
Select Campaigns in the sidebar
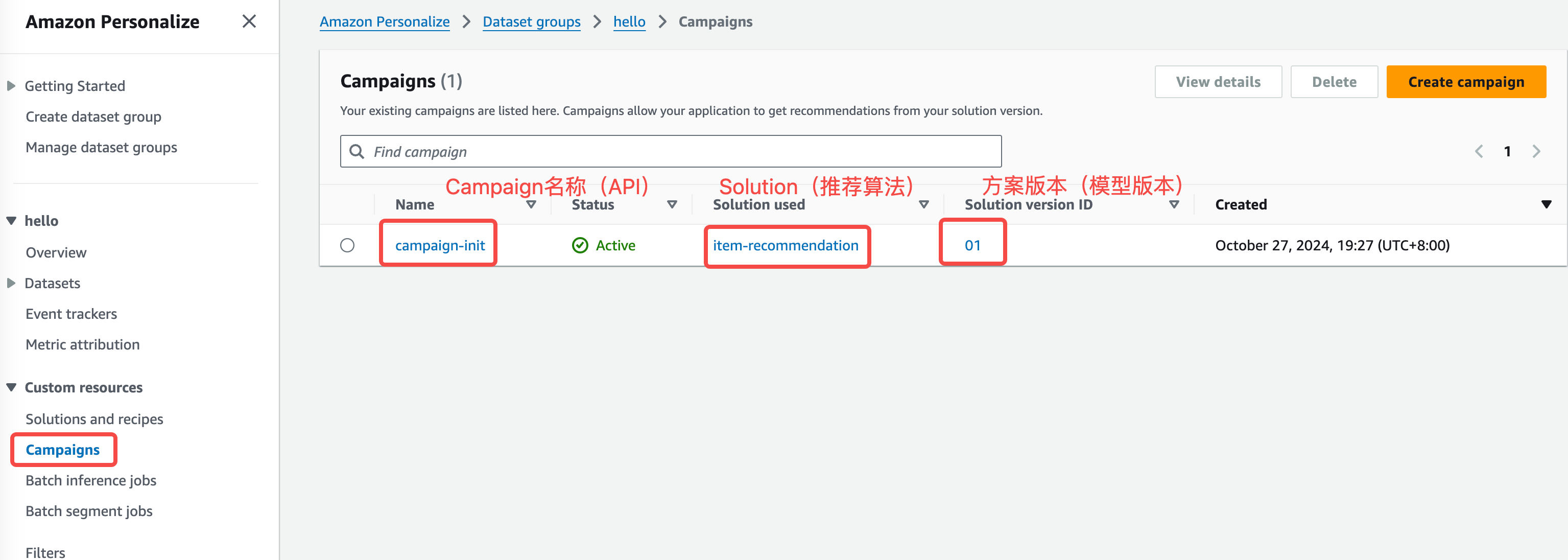63,450
